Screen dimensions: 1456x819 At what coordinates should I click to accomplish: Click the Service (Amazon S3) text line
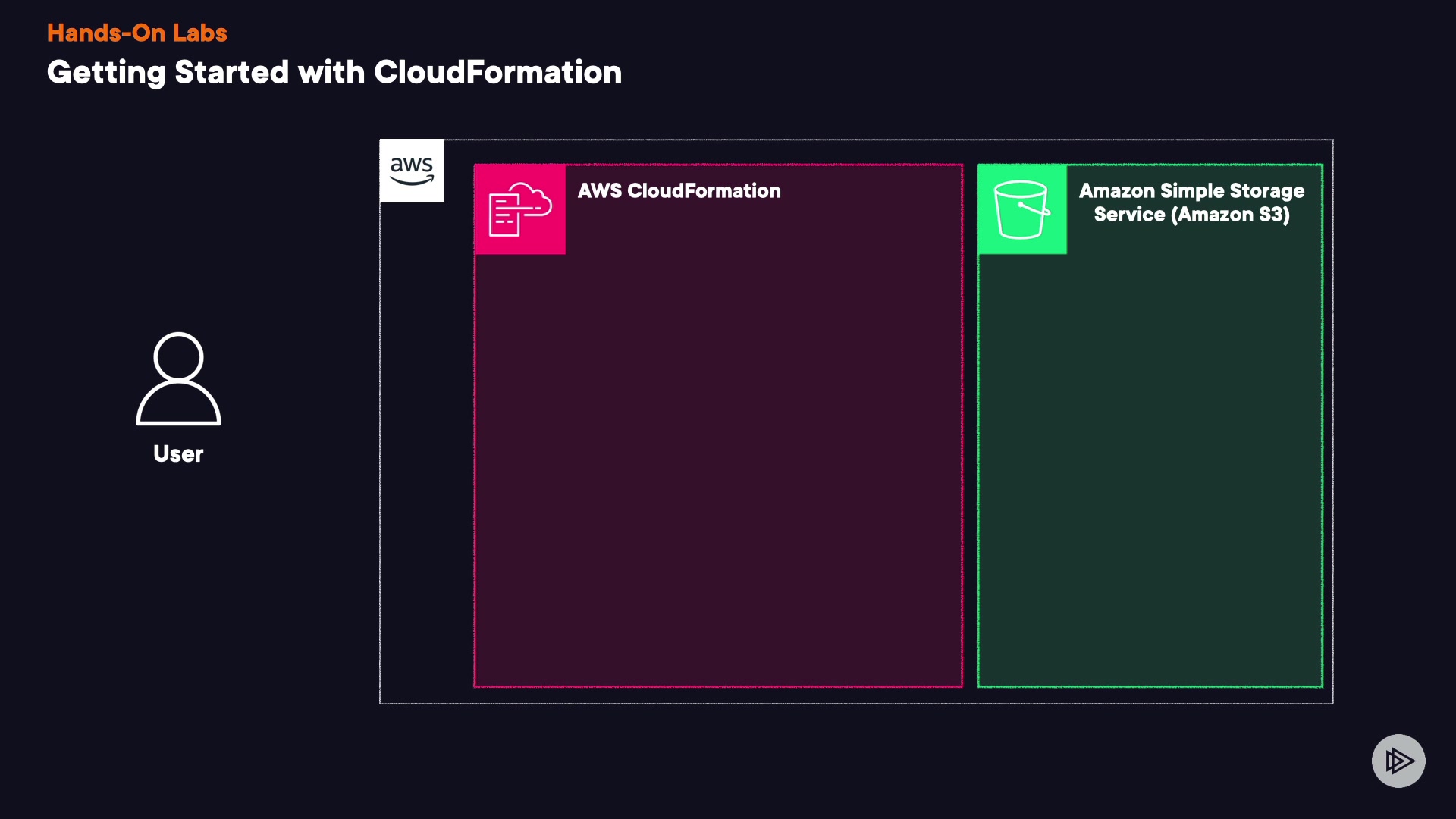pyautogui.click(x=1191, y=215)
